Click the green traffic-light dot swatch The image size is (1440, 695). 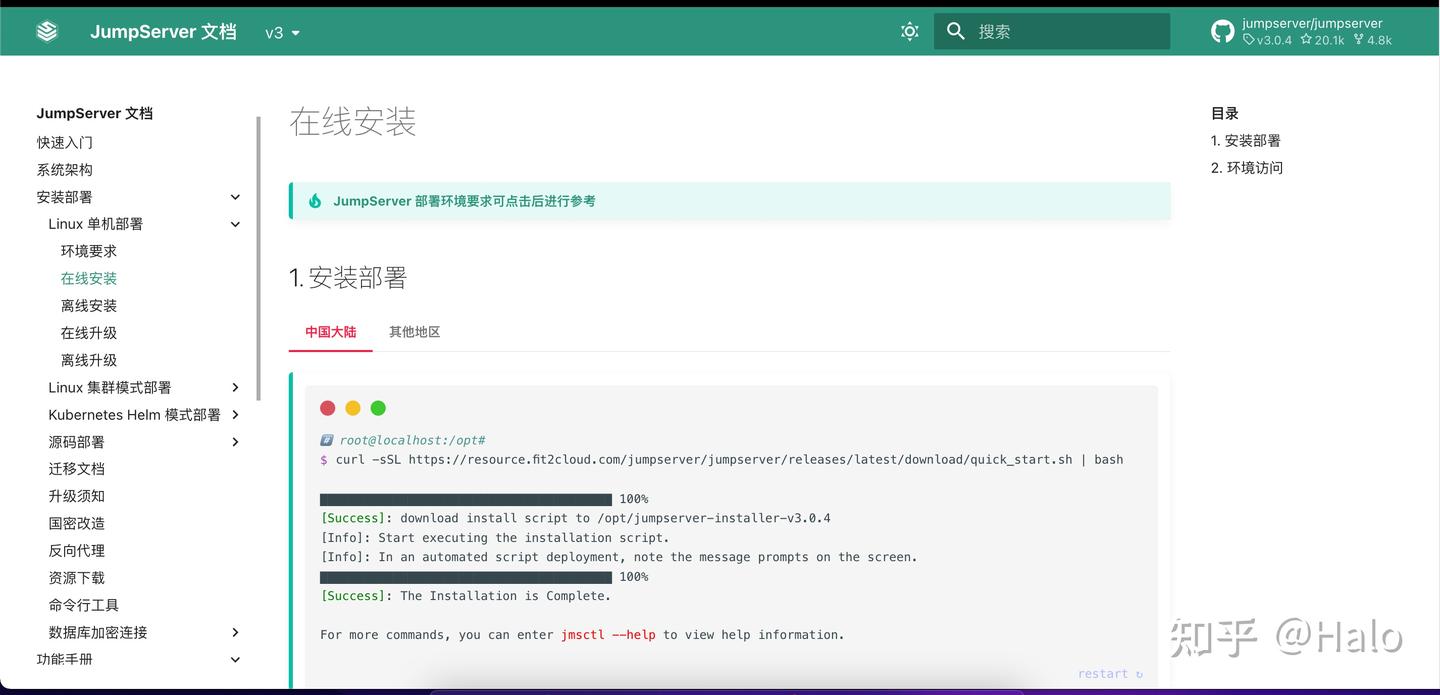tap(378, 408)
